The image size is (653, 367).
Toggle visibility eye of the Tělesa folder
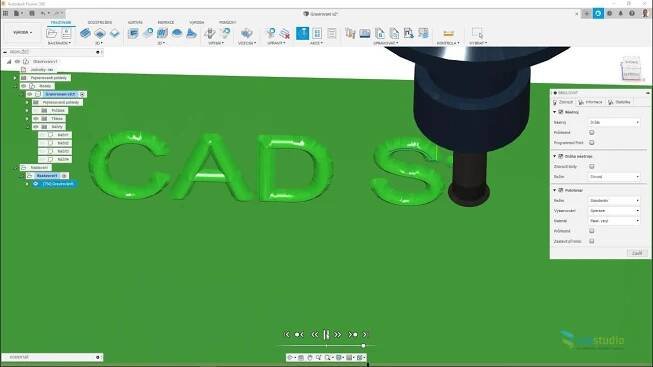36,119
